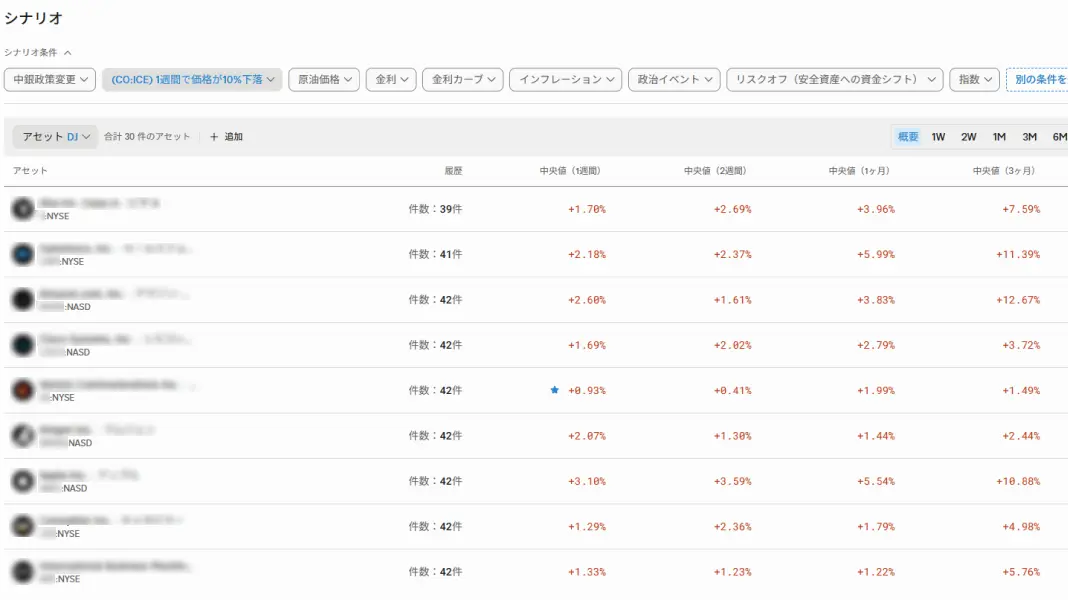The width and height of the screenshot is (1068, 600).
Task: Click the +0.41% two-week median value
Action: point(732,390)
